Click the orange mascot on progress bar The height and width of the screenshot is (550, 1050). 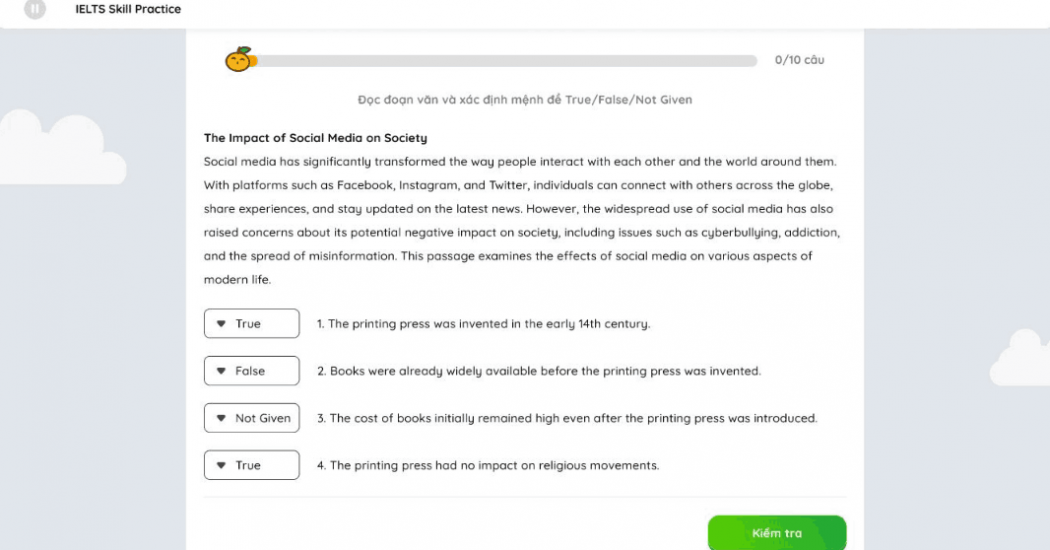(x=239, y=60)
